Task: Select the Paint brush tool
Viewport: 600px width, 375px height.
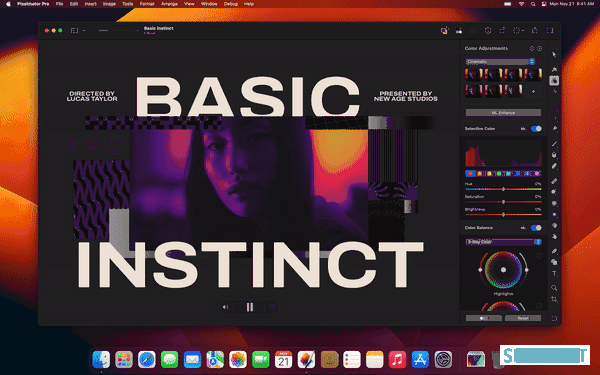Action: coord(554,143)
